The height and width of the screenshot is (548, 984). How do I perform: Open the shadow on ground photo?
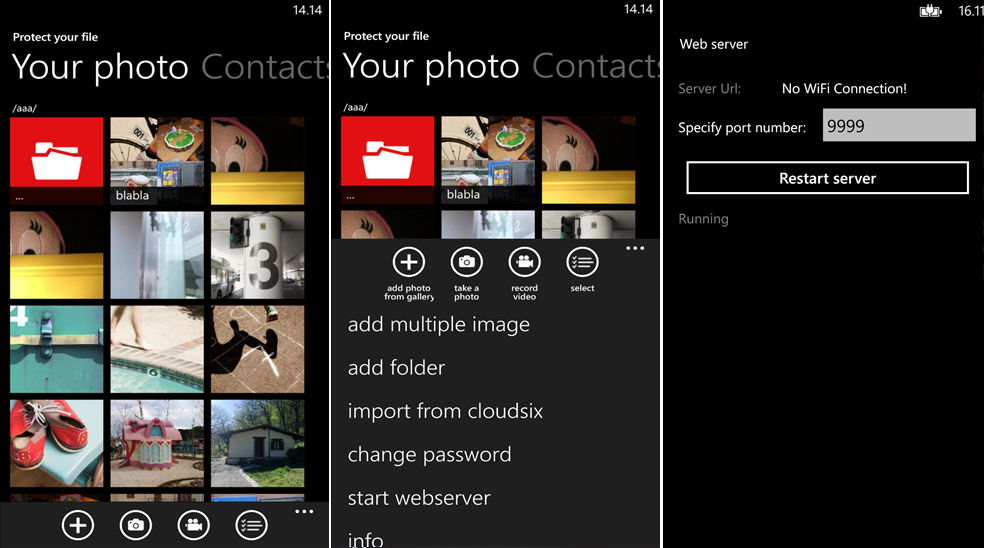257,349
